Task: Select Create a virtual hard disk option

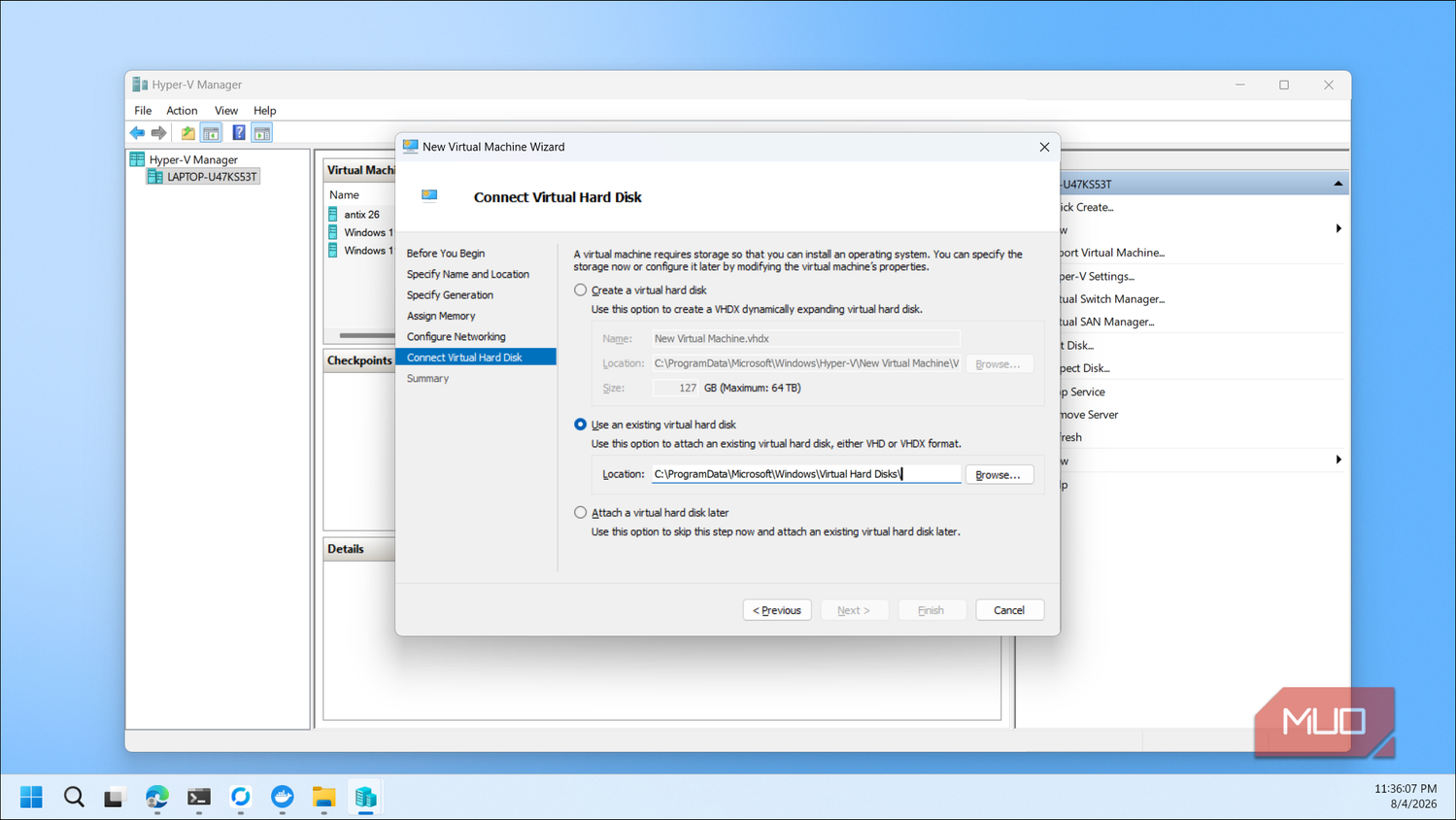Action: pos(581,290)
